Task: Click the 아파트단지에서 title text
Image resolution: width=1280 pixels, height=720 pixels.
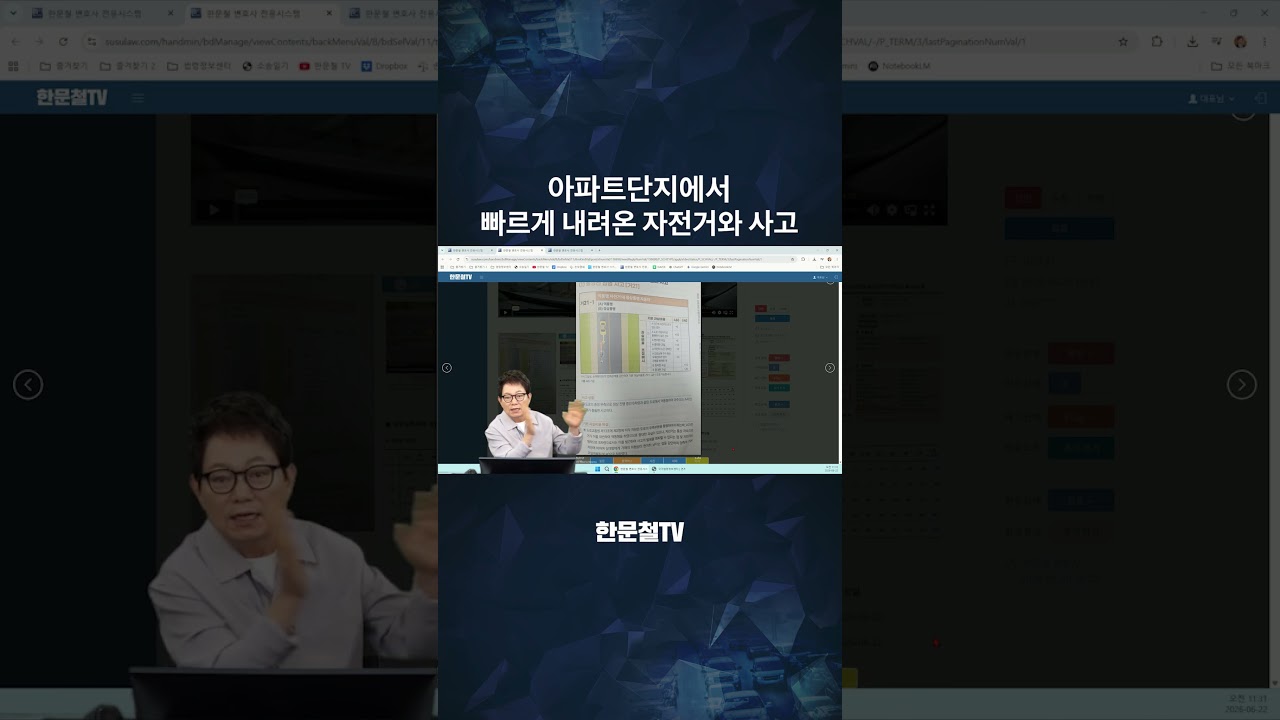Action: [x=639, y=188]
